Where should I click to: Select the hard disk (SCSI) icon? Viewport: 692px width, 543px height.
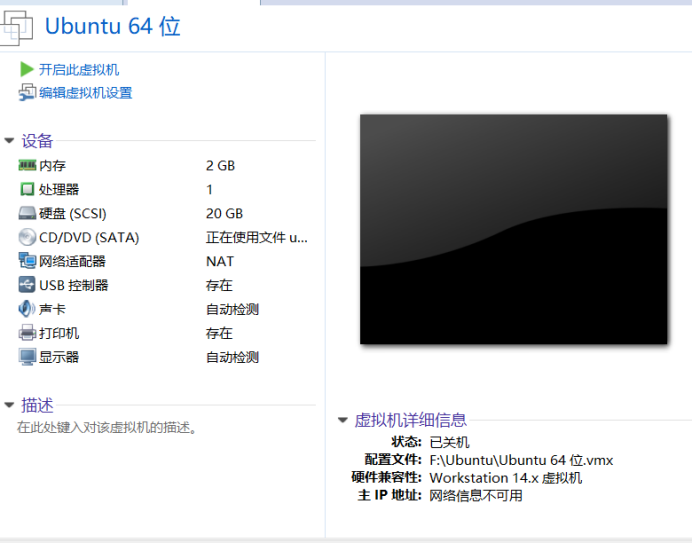tap(27, 213)
